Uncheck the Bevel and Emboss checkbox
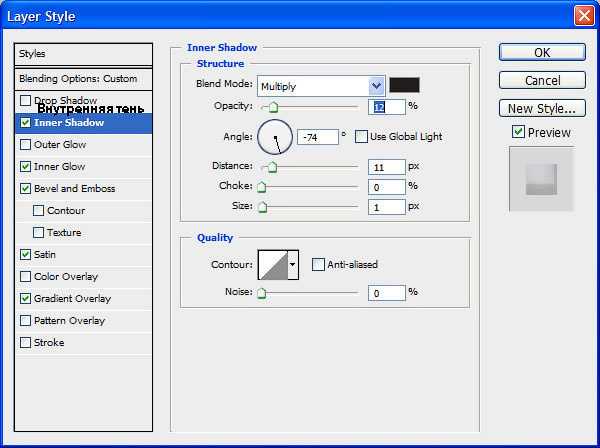This screenshot has height=448, width=600. click(25, 189)
